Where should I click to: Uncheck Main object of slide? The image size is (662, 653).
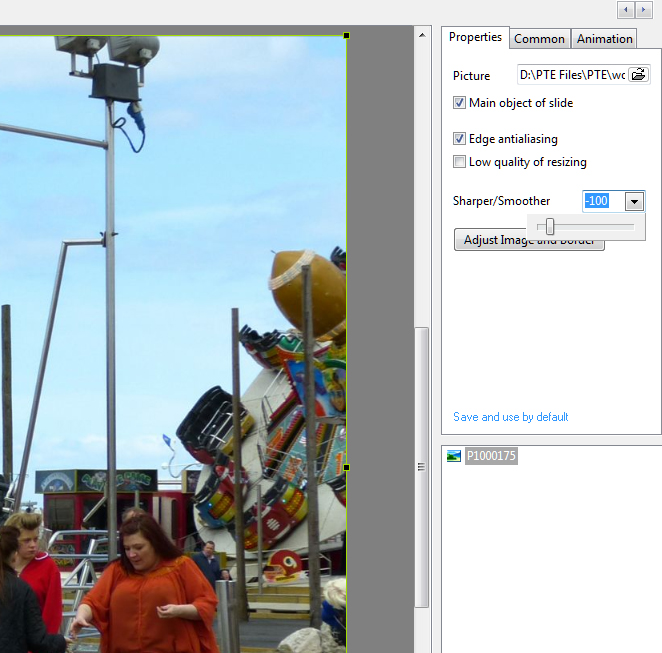[460, 103]
